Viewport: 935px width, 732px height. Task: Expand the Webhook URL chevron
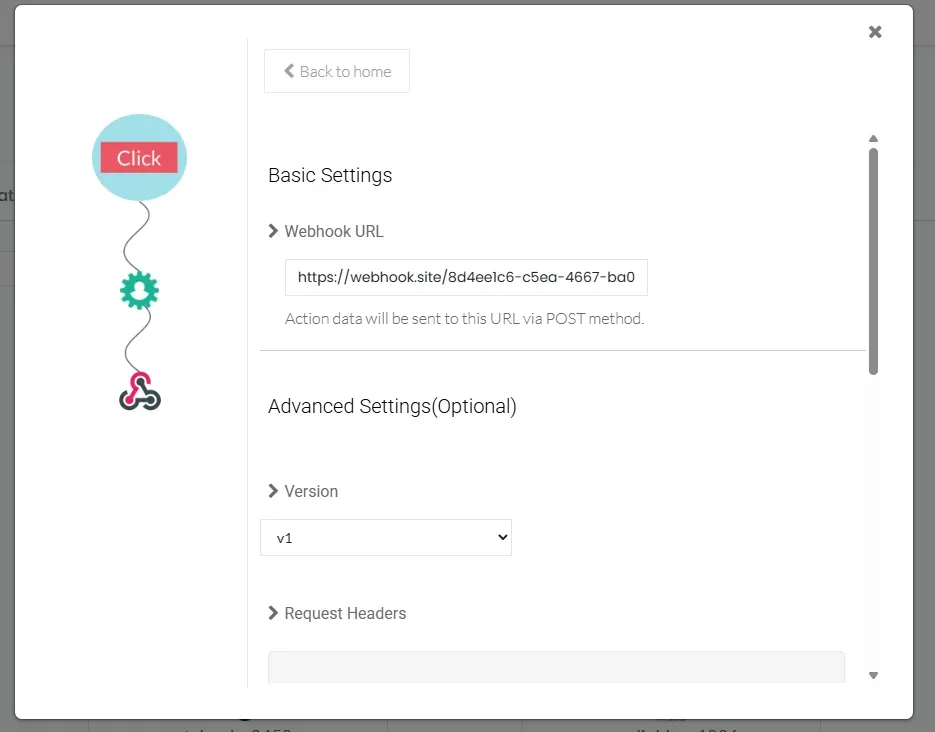click(273, 231)
